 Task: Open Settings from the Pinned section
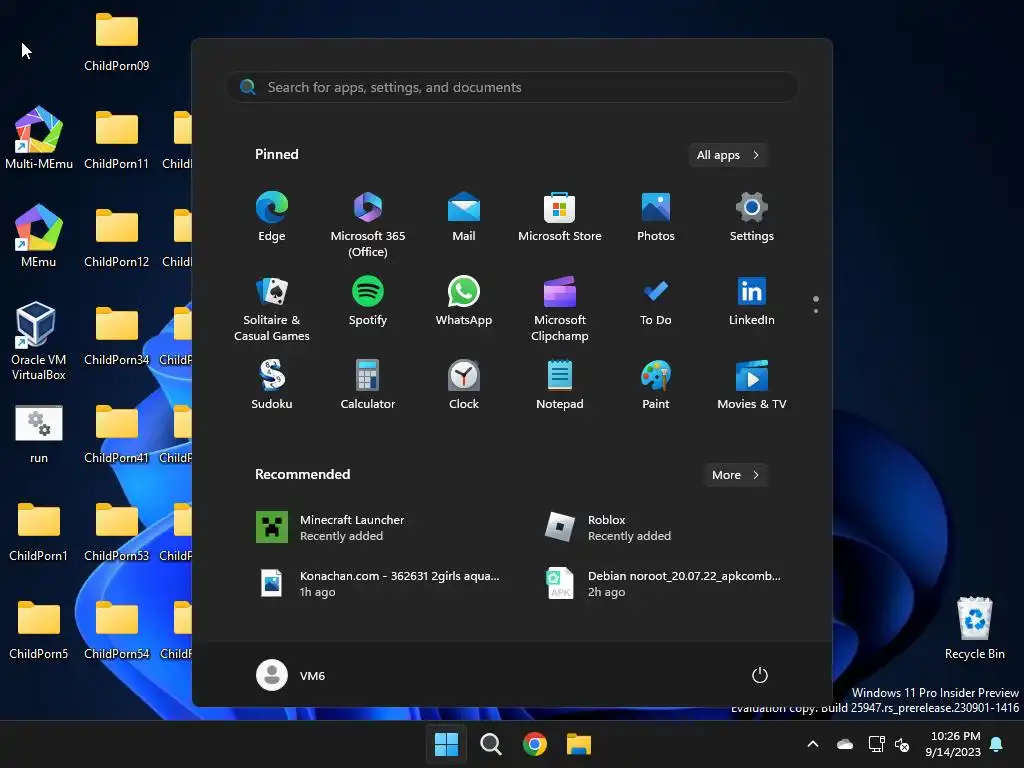click(x=752, y=217)
